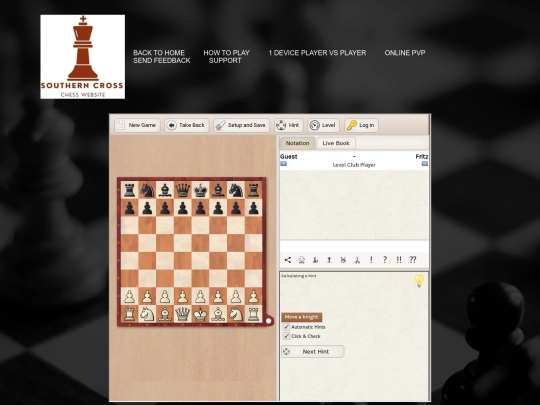This screenshot has height=405, width=540.
Task: Select the black king on e8
Action: 200,190
